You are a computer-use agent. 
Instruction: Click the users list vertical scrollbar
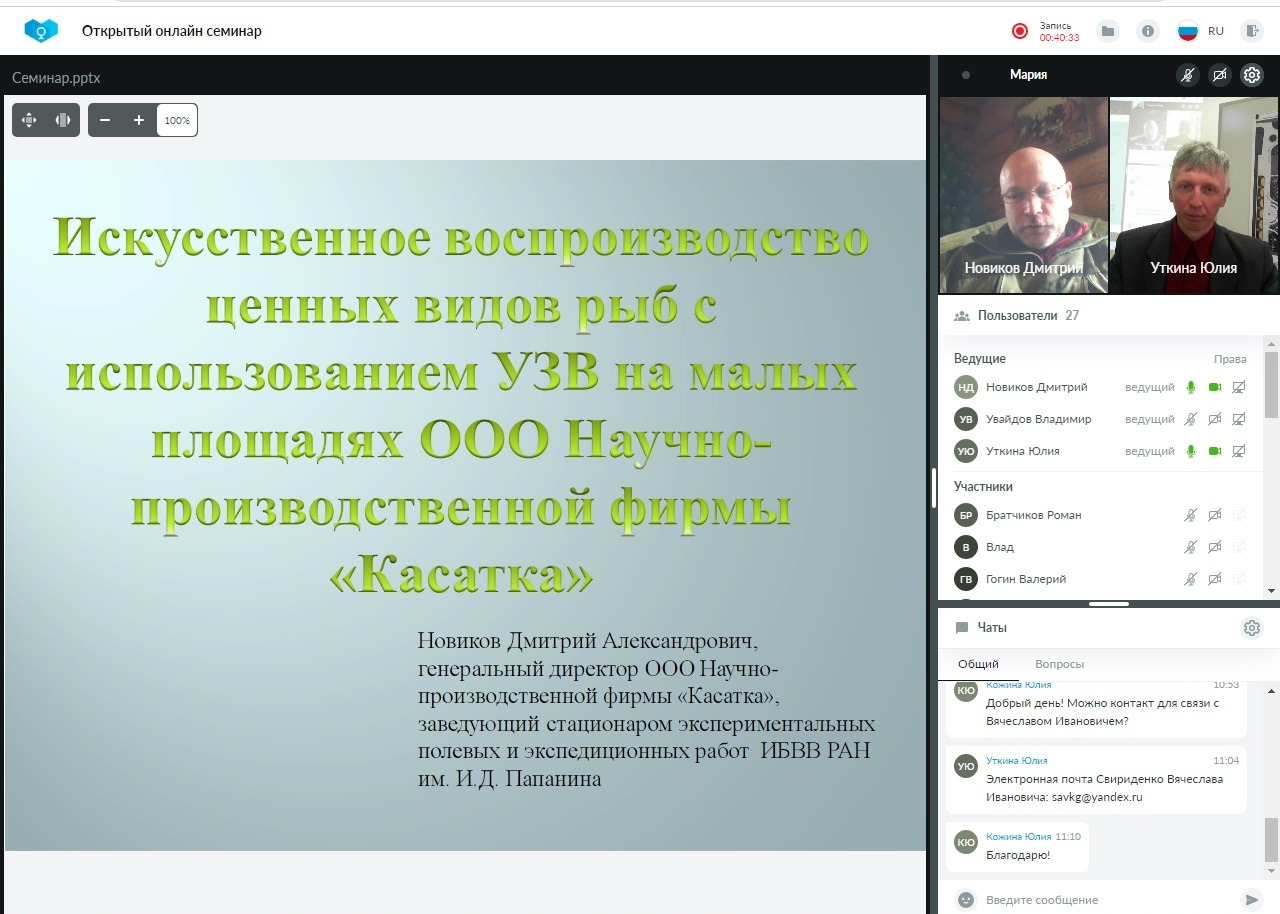tap(1272, 385)
